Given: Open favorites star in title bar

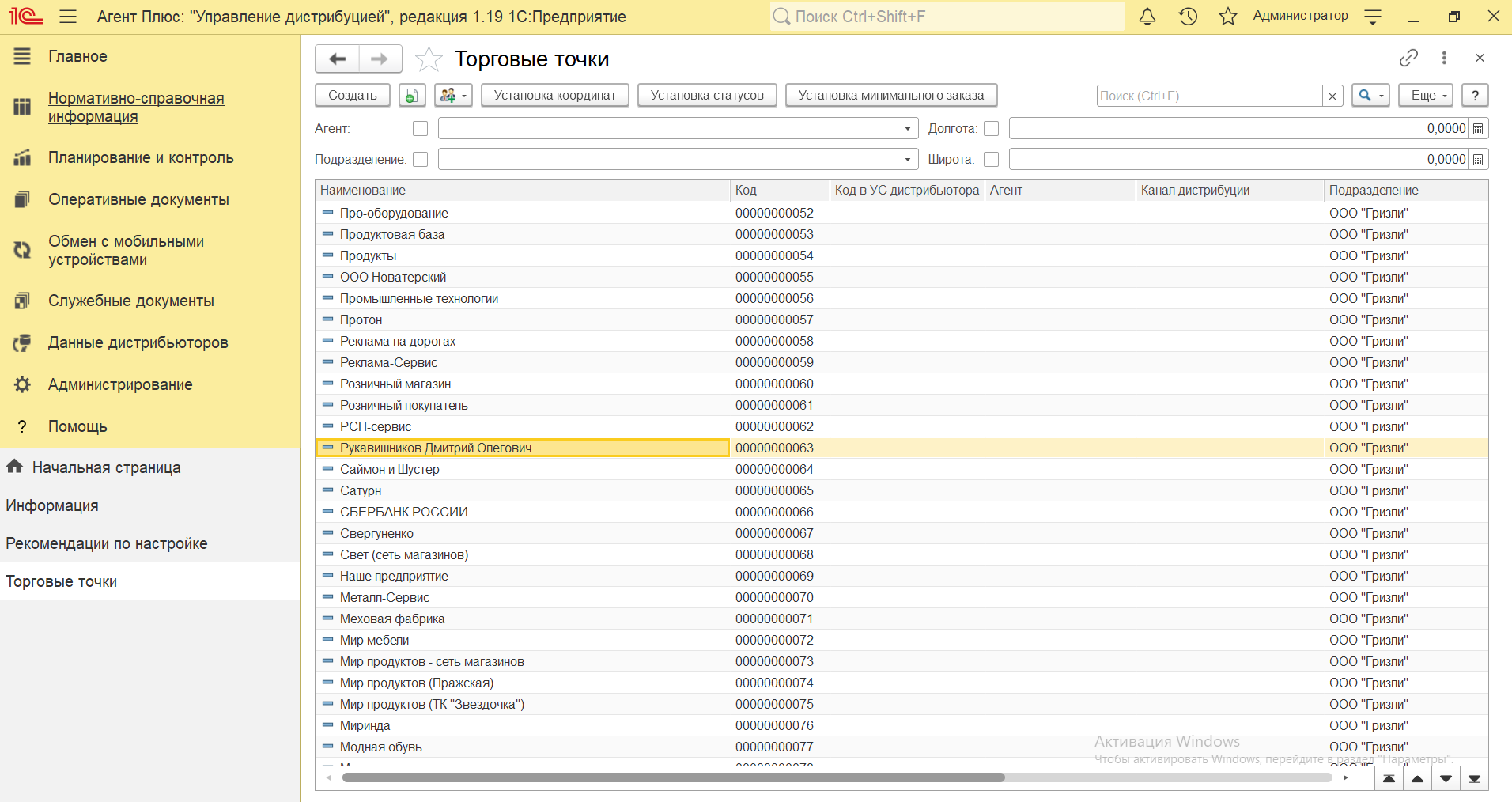Looking at the screenshot, I should click(x=1227, y=17).
